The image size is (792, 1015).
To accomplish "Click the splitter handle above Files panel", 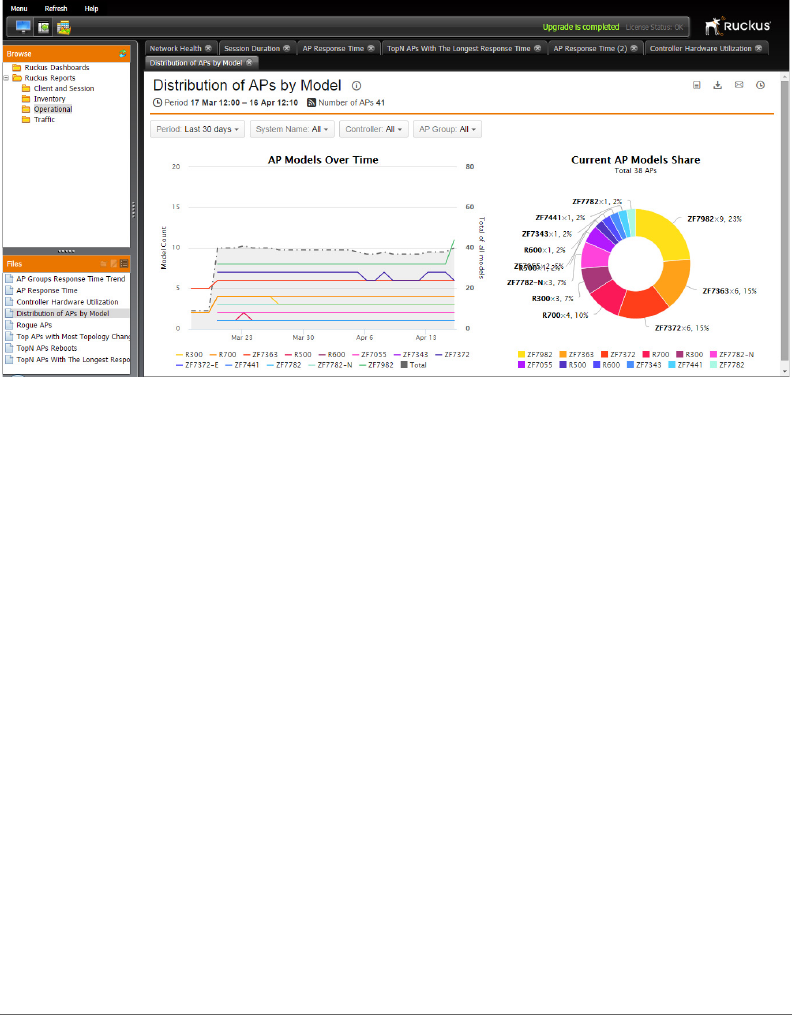I will point(67,251).
